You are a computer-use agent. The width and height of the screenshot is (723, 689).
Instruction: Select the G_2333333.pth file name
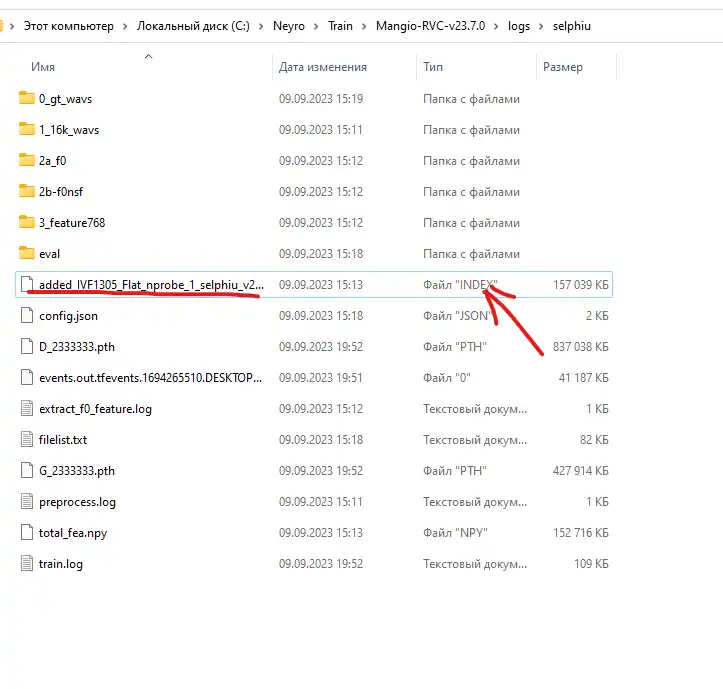click(77, 471)
